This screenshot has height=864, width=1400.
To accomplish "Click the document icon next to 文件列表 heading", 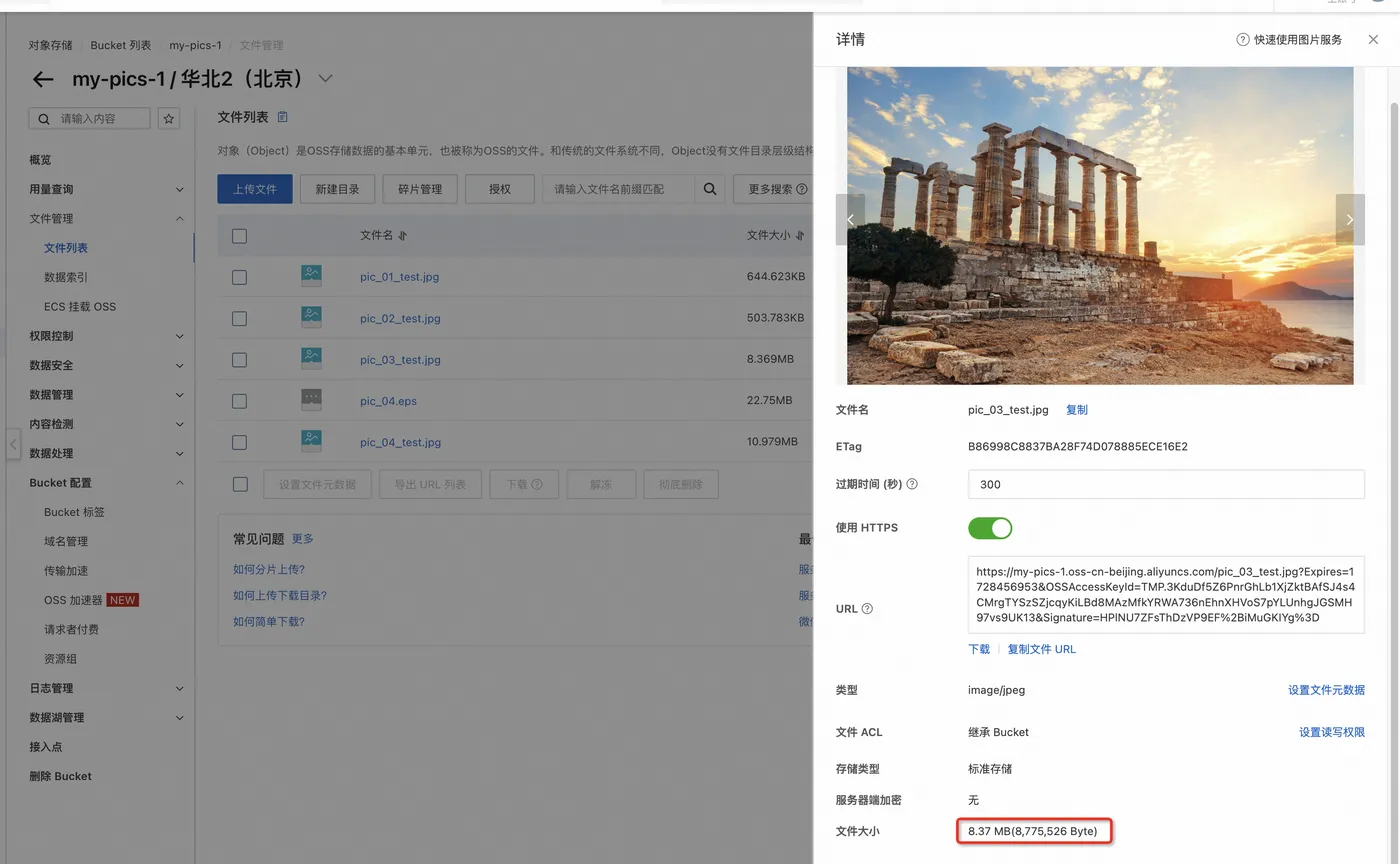I will coord(282,117).
